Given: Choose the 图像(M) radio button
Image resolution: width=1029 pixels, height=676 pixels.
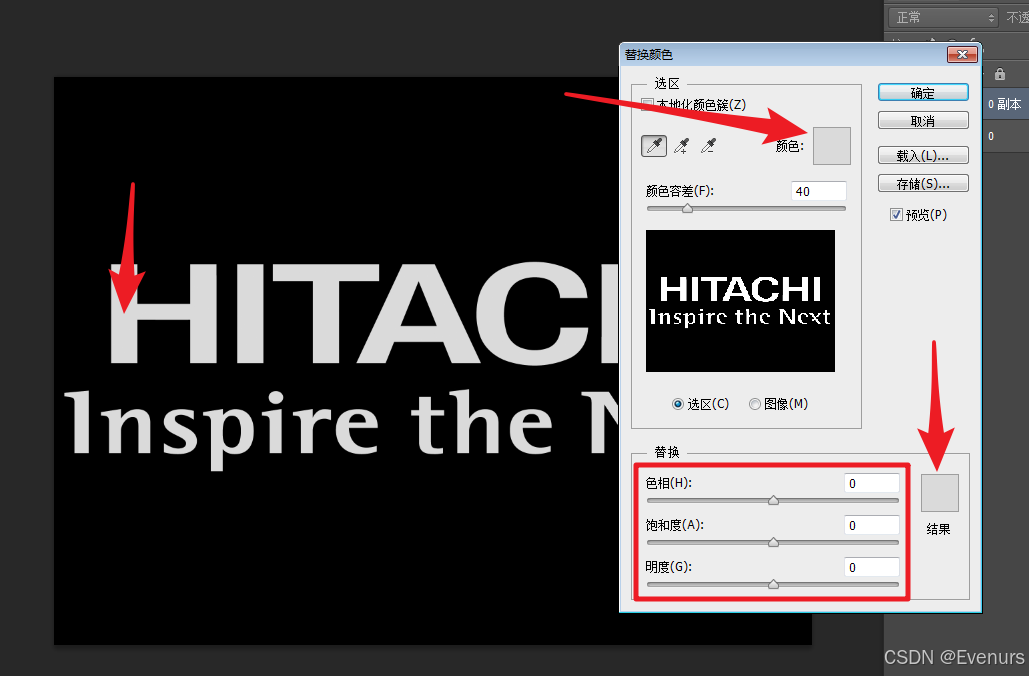Looking at the screenshot, I should click(x=755, y=404).
